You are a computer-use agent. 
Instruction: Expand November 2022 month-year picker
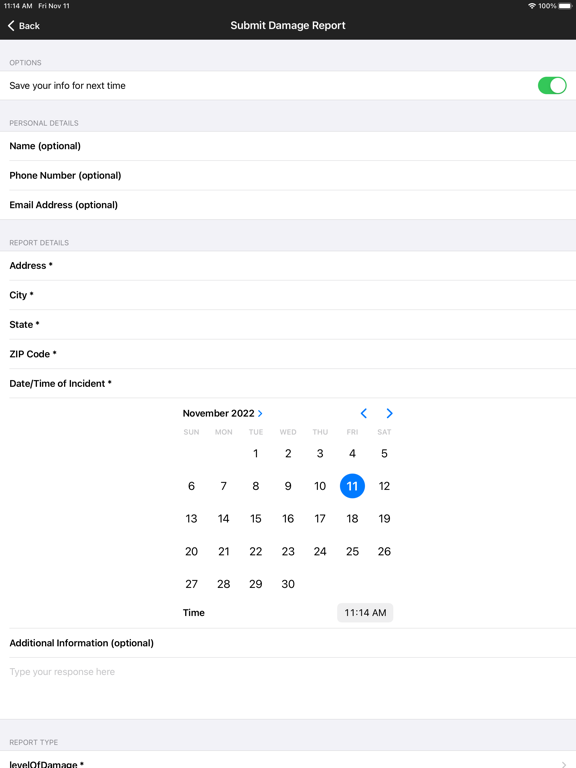click(223, 413)
